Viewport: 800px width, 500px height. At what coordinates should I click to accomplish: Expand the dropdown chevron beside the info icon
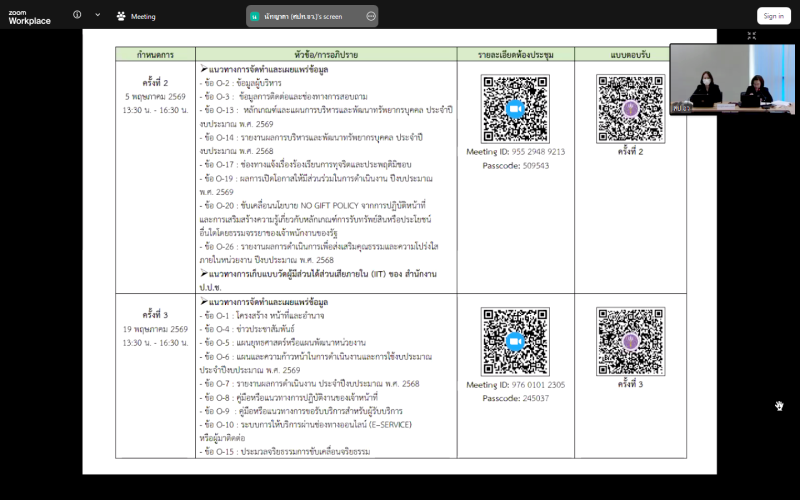[97, 16]
